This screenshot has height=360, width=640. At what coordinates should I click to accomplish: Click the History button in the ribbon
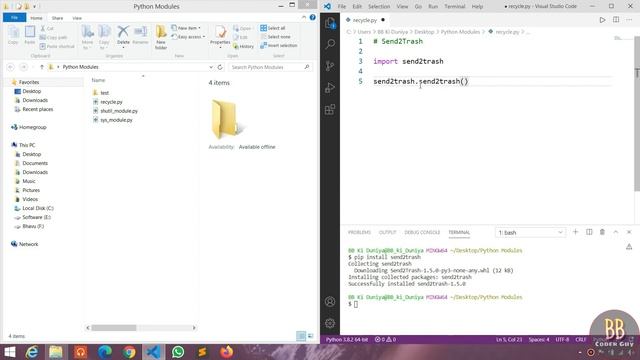(x=243, y=47)
